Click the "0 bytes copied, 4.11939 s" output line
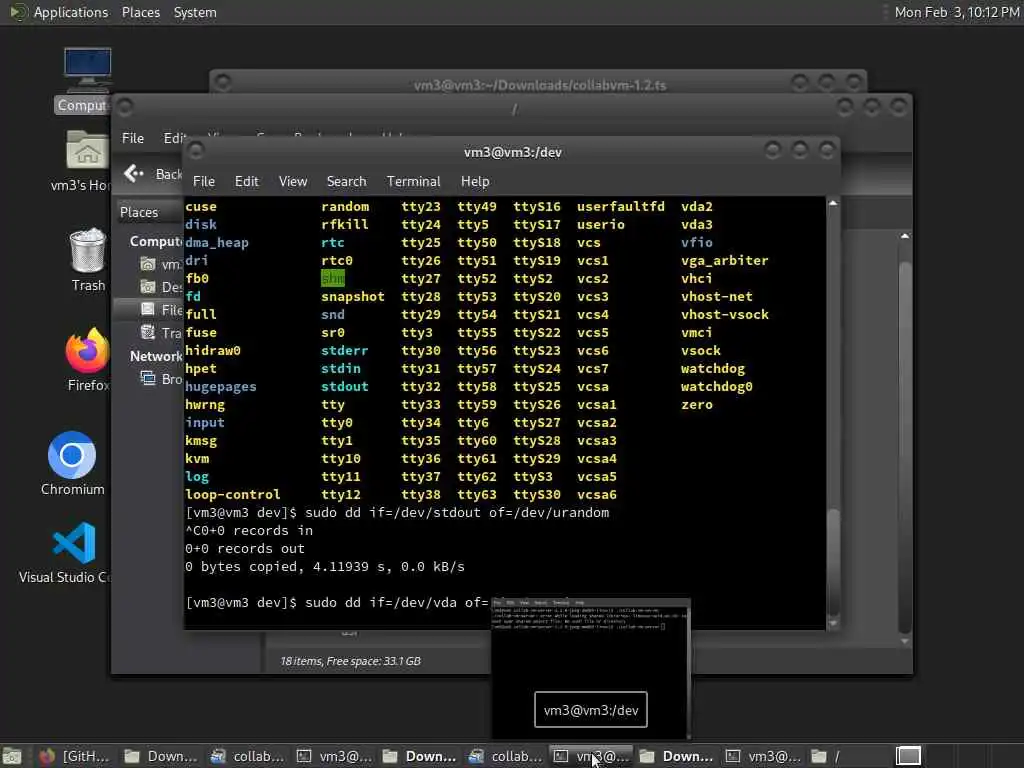This screenshot has height=768, width=1024. [x=325, y=567]
